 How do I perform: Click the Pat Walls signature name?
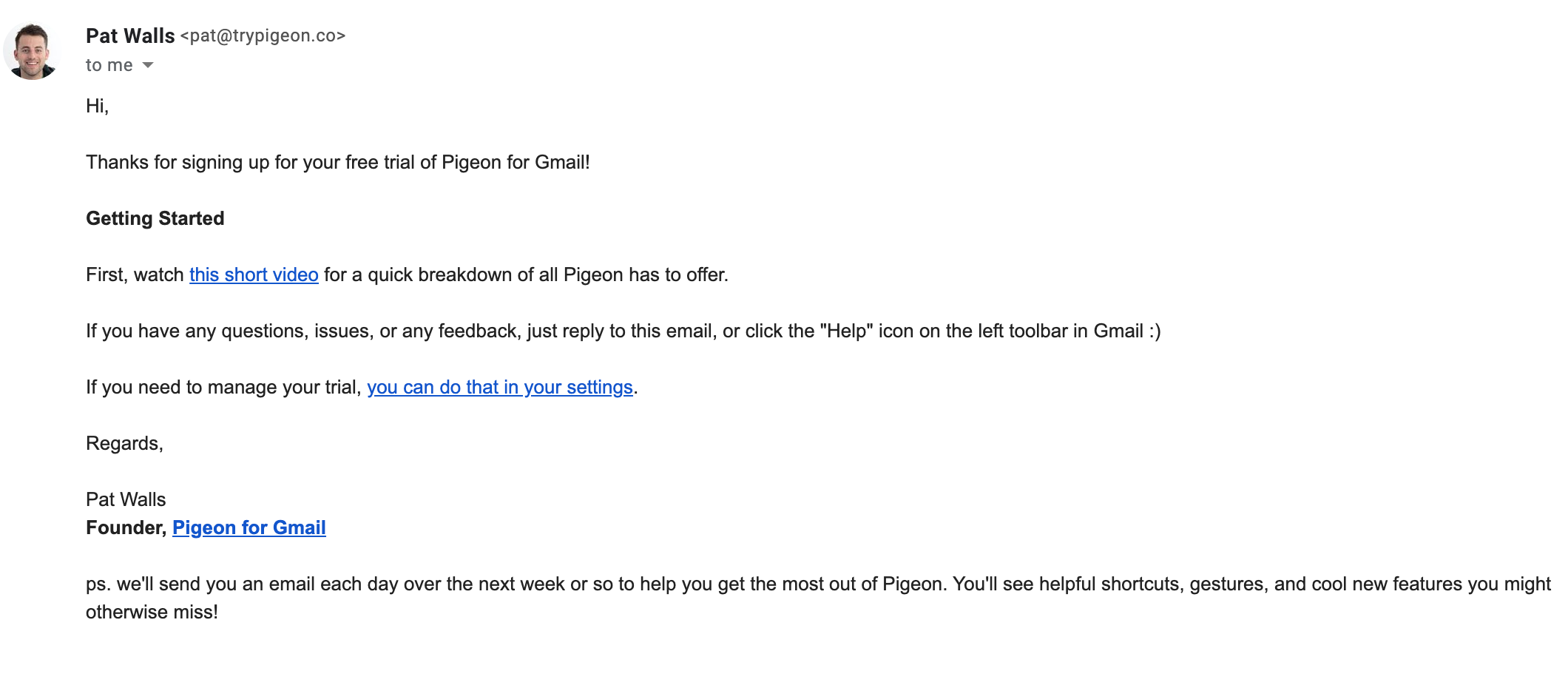click(x=126, y=499)
